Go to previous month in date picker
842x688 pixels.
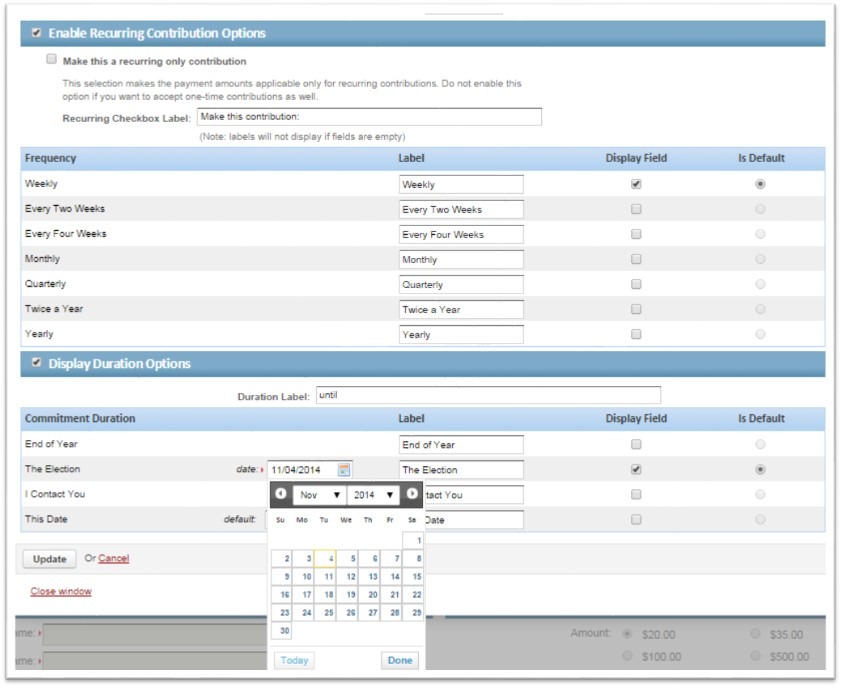click(280, 493)
